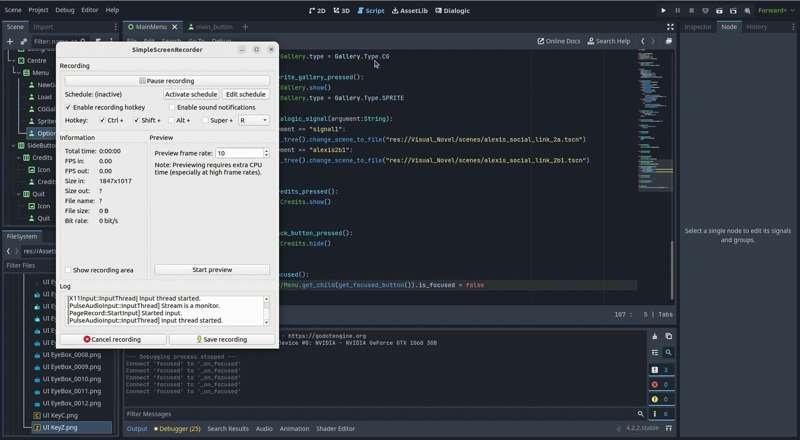Expand the bottom panel icon near version
This screenshot has width=800, height=440.
click(x=669, y=428)
